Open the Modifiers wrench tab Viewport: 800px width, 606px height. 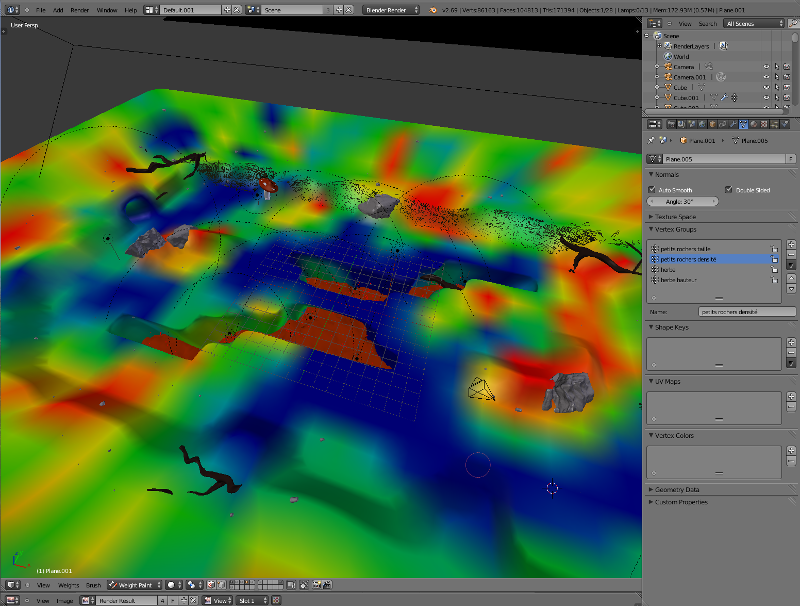point(733,124)
